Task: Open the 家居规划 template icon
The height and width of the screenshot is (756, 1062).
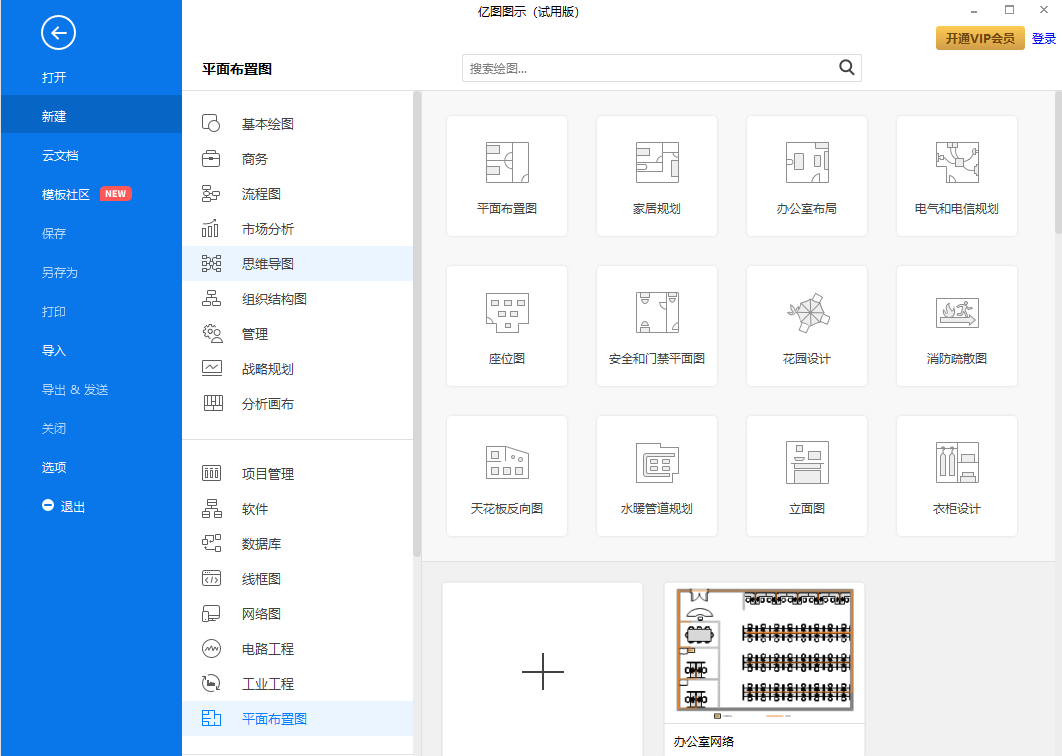Action: 656,163
